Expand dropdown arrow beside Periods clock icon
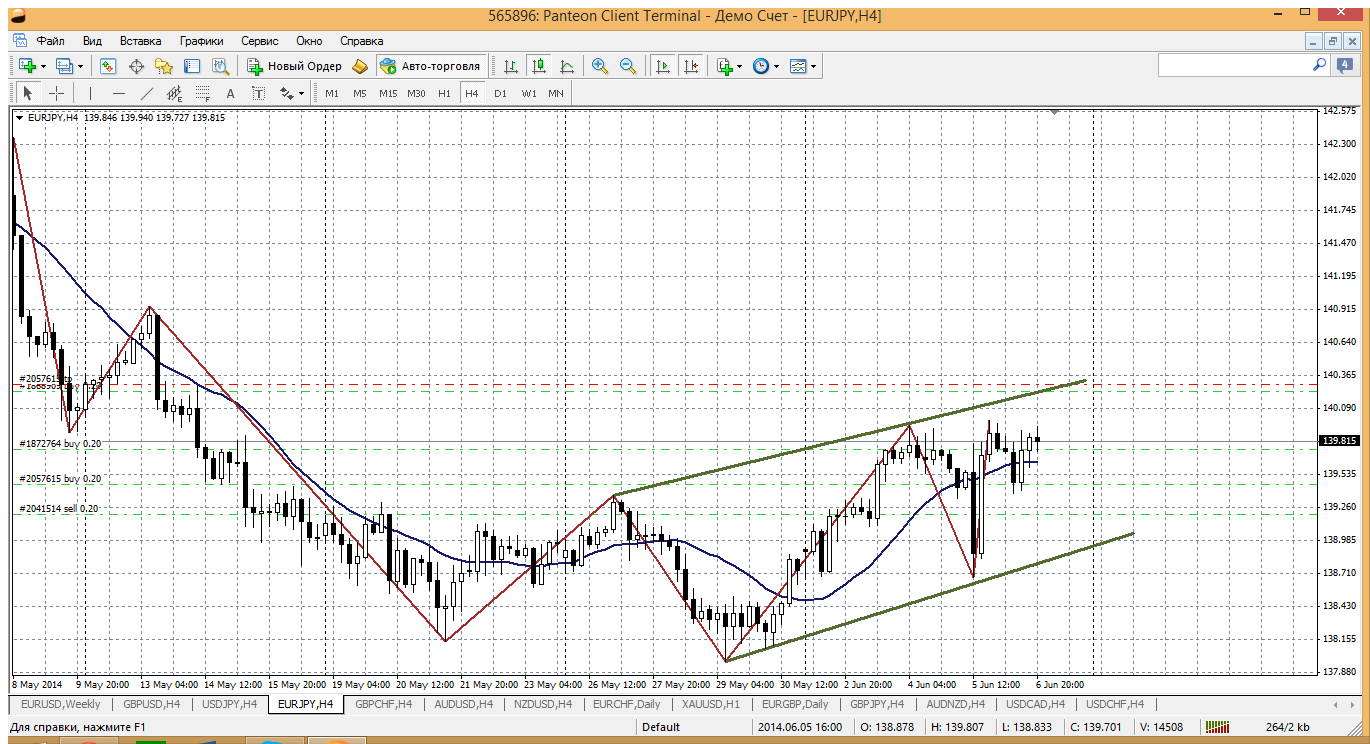 [777, 66]
